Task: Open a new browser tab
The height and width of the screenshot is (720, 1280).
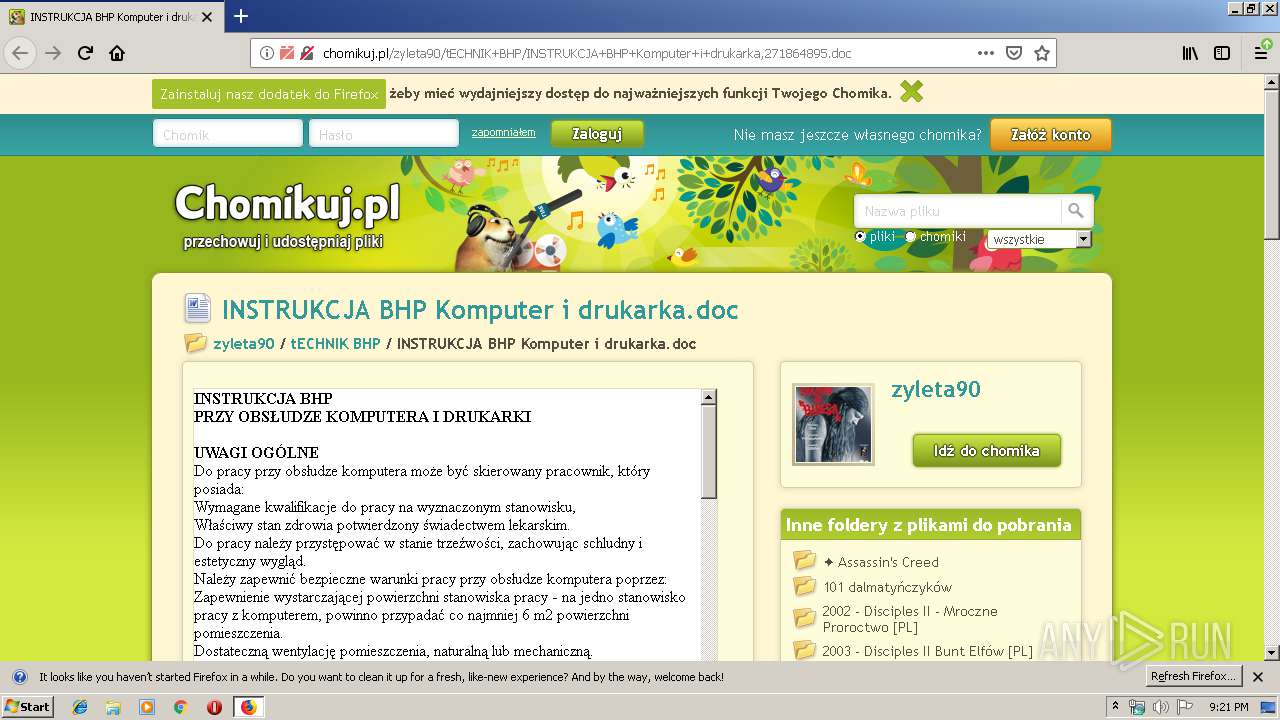Action: (x=241, y=16)
